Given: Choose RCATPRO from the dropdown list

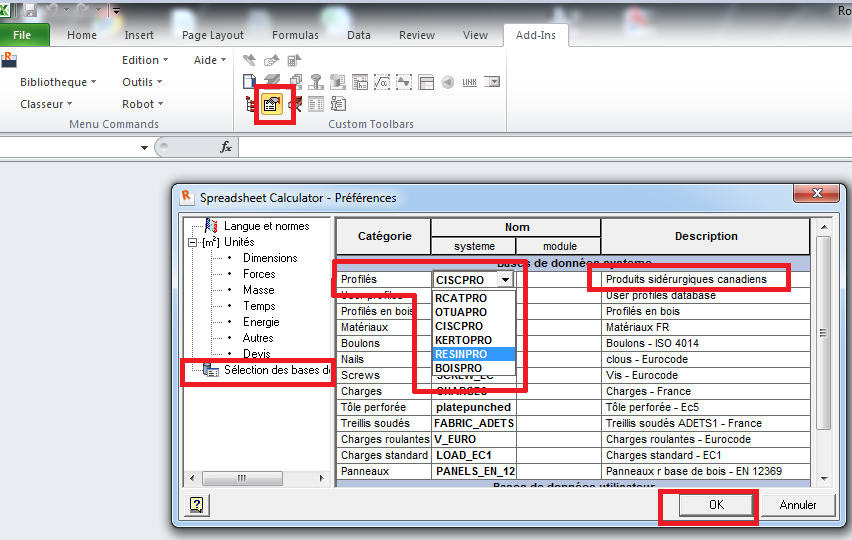Looking at the screenshot, I should [474, 298].
